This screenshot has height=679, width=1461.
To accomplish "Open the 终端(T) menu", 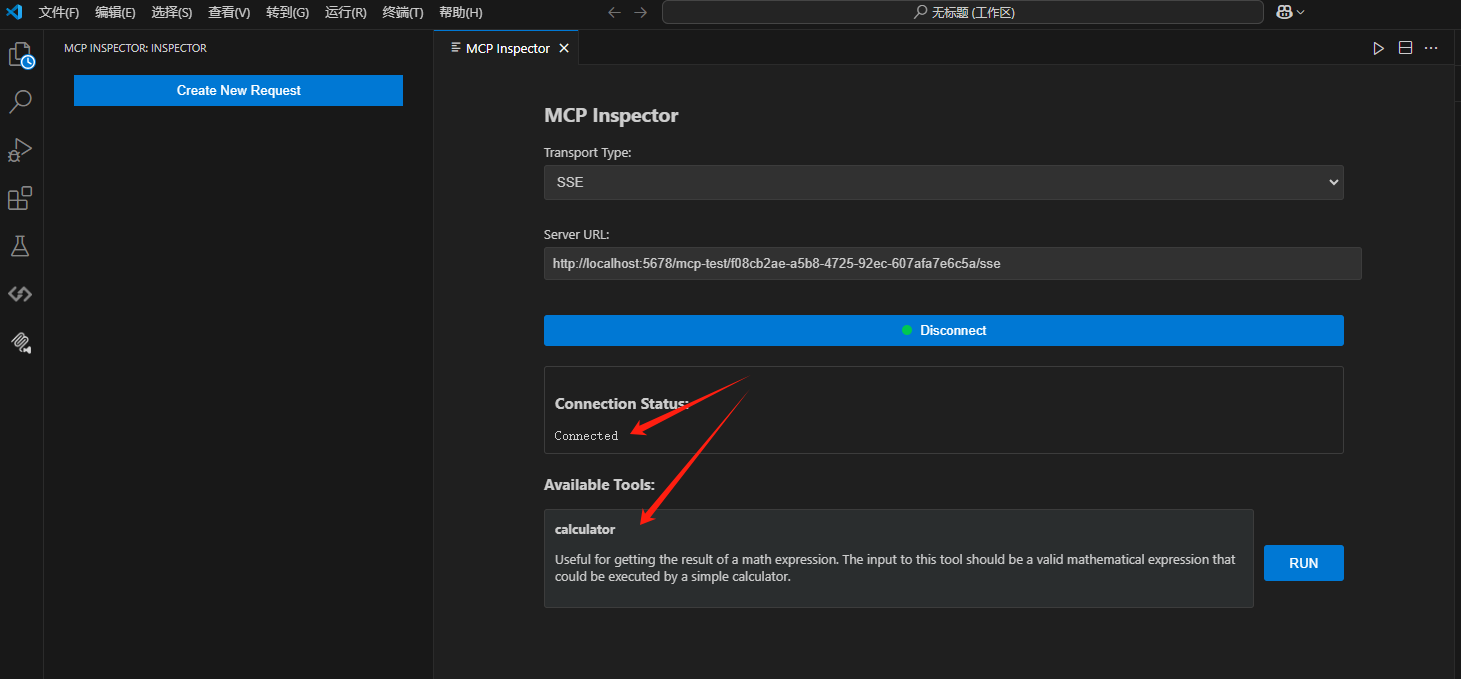I will [403, 12].
